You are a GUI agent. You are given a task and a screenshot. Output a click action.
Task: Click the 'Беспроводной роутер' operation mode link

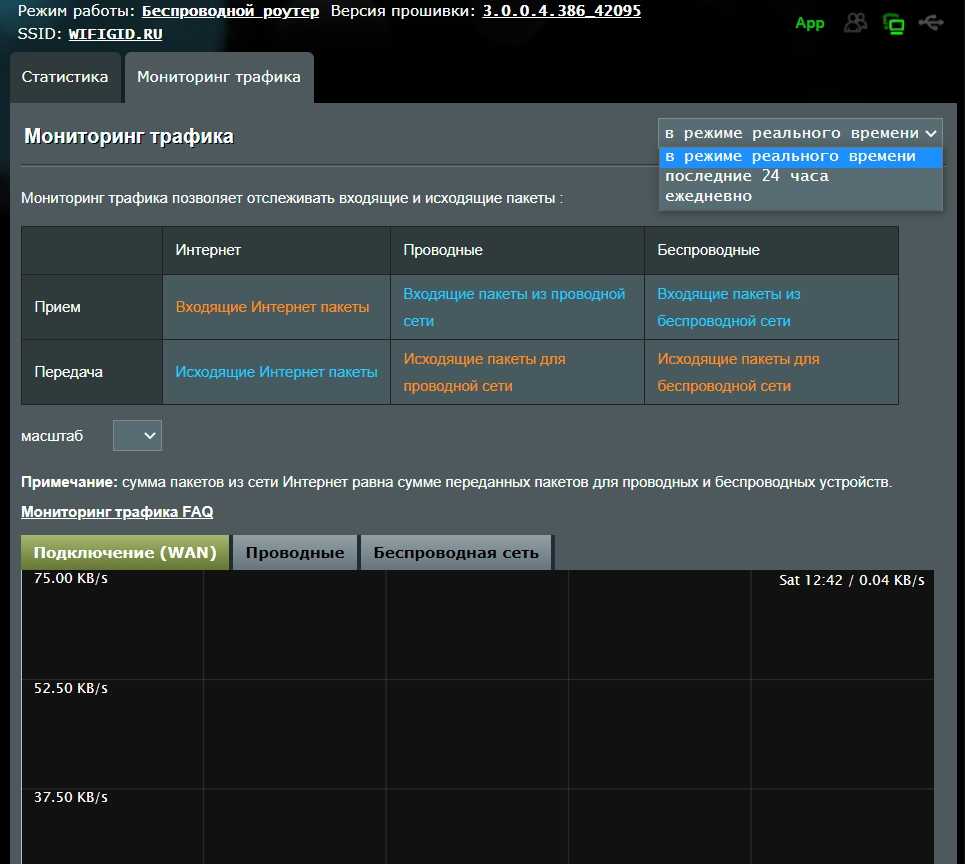coord(231,11)
